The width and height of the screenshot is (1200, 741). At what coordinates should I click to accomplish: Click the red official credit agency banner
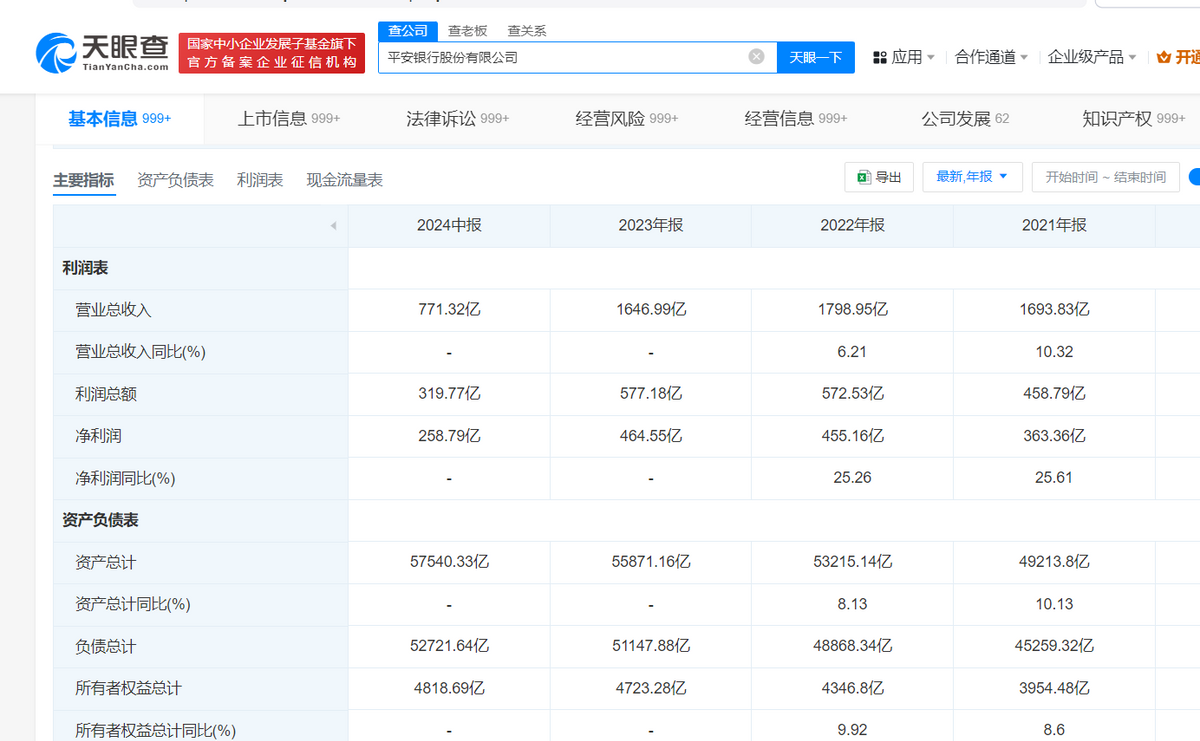[271, 53]
